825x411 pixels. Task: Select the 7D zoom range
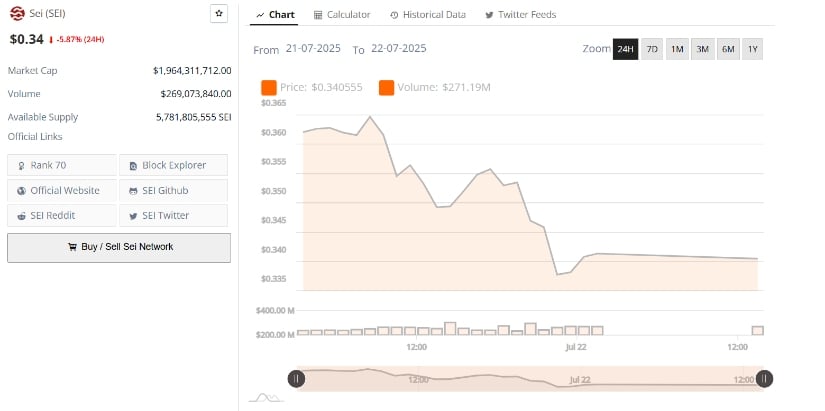[x=652, y=49]
